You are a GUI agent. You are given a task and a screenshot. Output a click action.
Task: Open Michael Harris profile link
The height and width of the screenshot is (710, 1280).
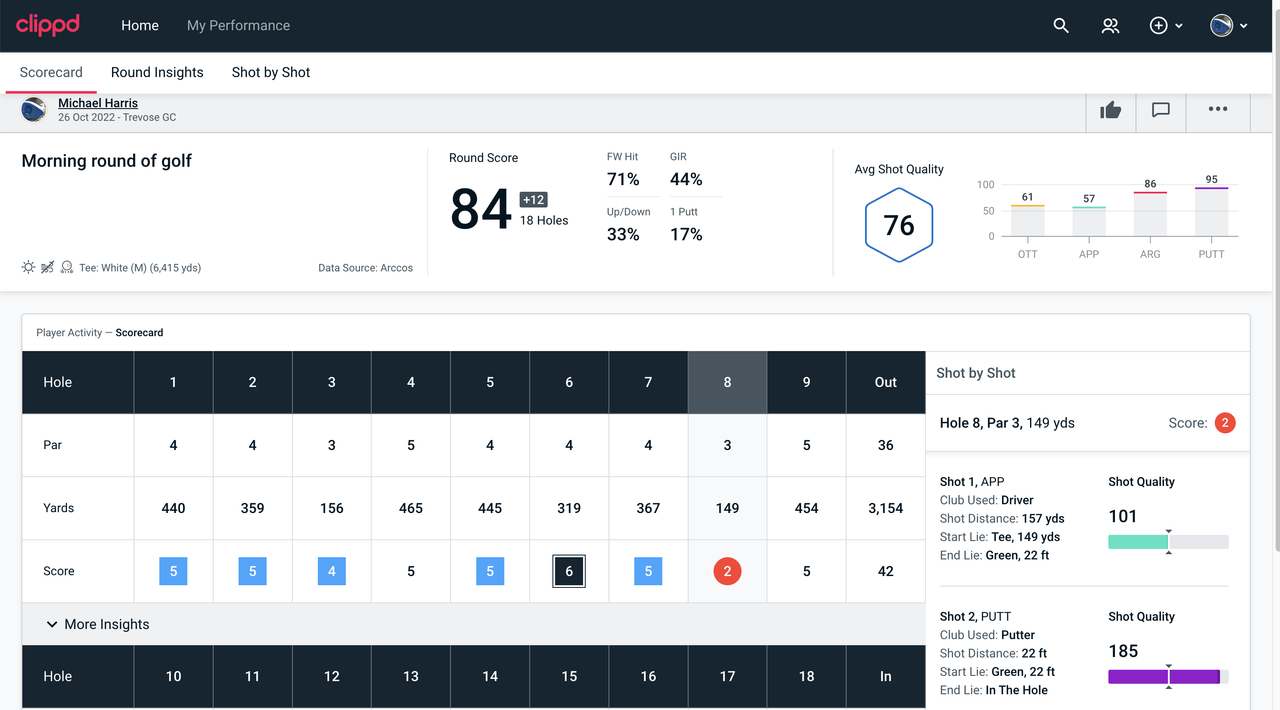point(98,103)
